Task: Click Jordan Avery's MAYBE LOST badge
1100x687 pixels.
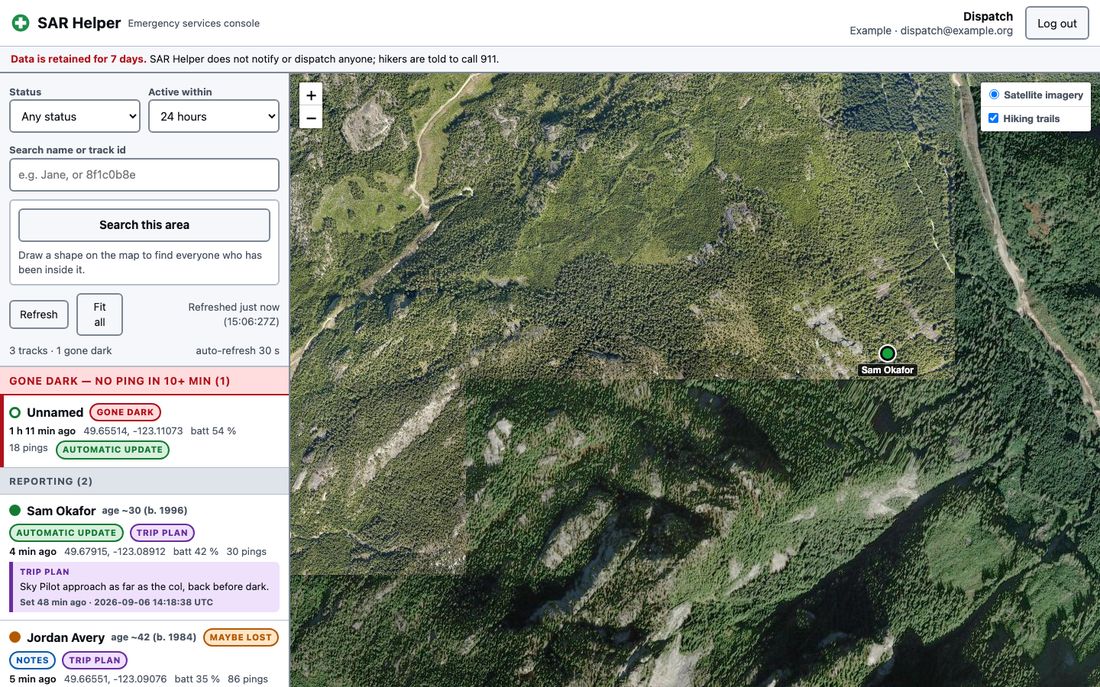Action: 241,637
